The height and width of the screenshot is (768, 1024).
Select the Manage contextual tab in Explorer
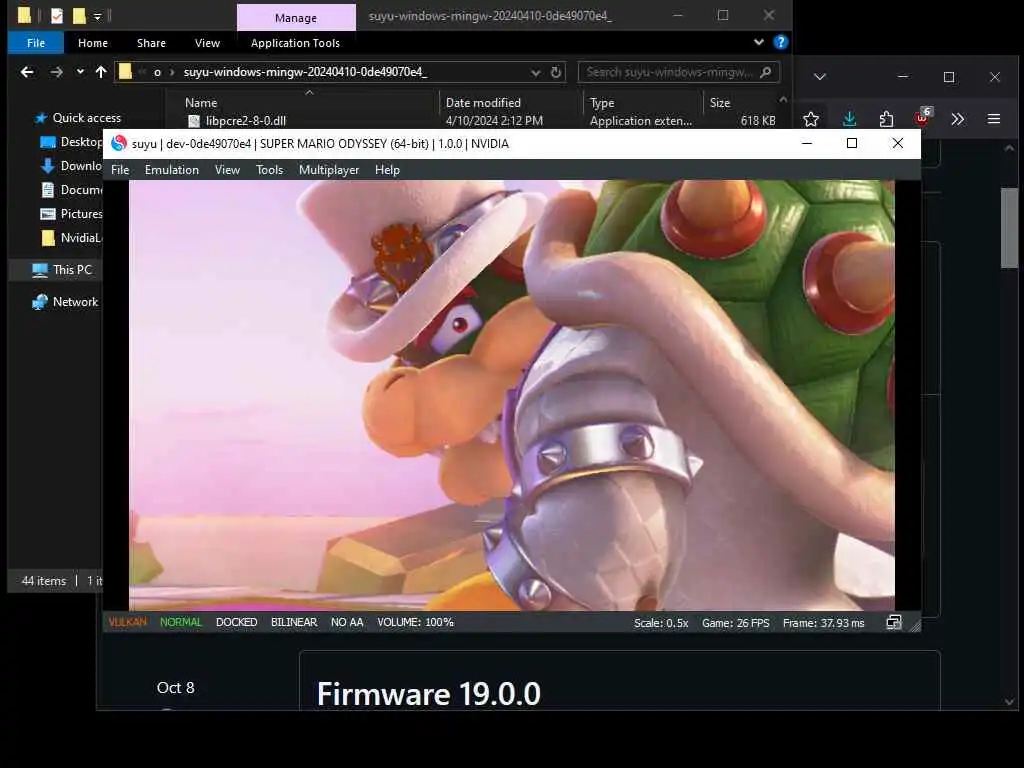click(296, 18)
